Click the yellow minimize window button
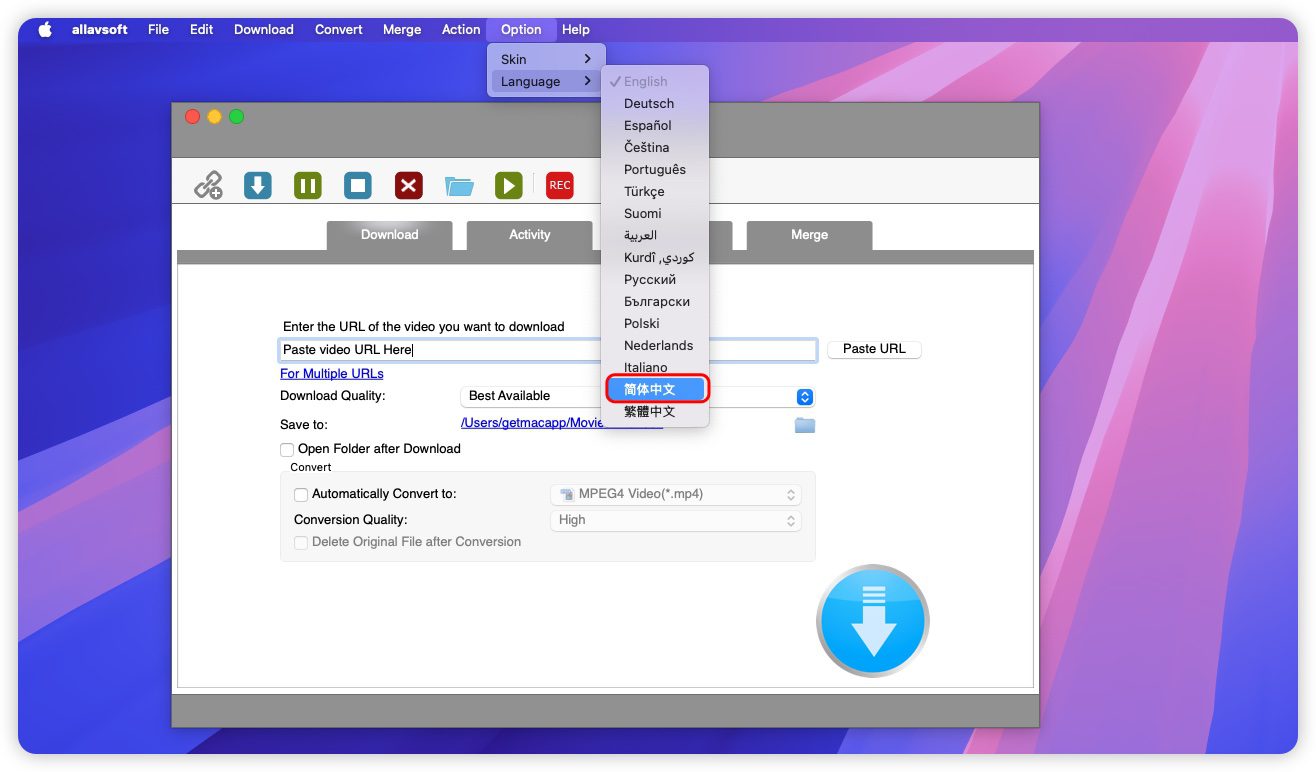 pos(214,117)
